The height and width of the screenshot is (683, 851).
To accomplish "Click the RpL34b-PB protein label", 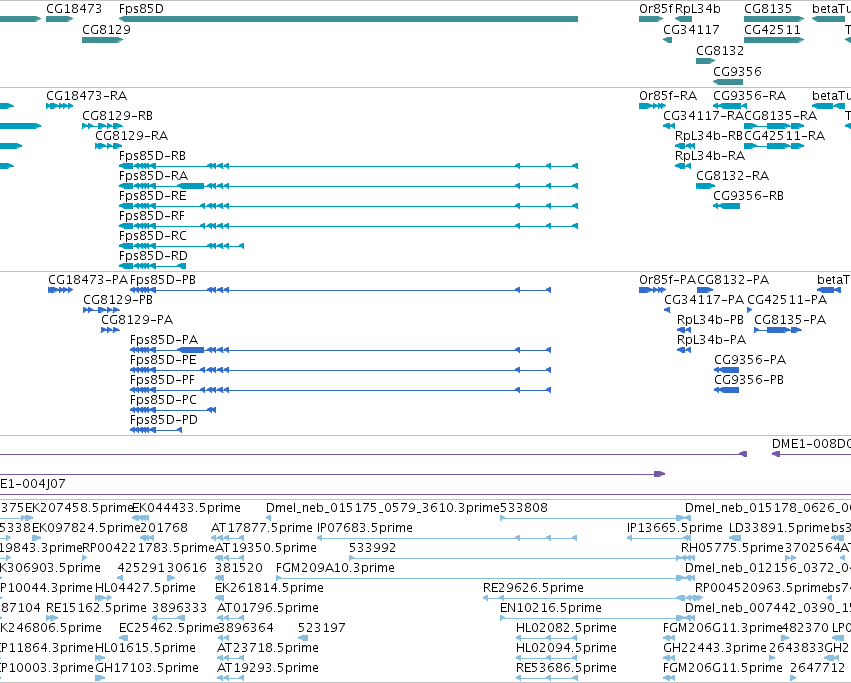I will [x=710, y=320].
